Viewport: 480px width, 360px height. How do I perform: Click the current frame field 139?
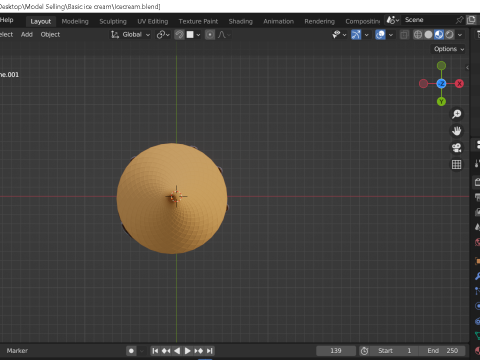coord(336,351)
